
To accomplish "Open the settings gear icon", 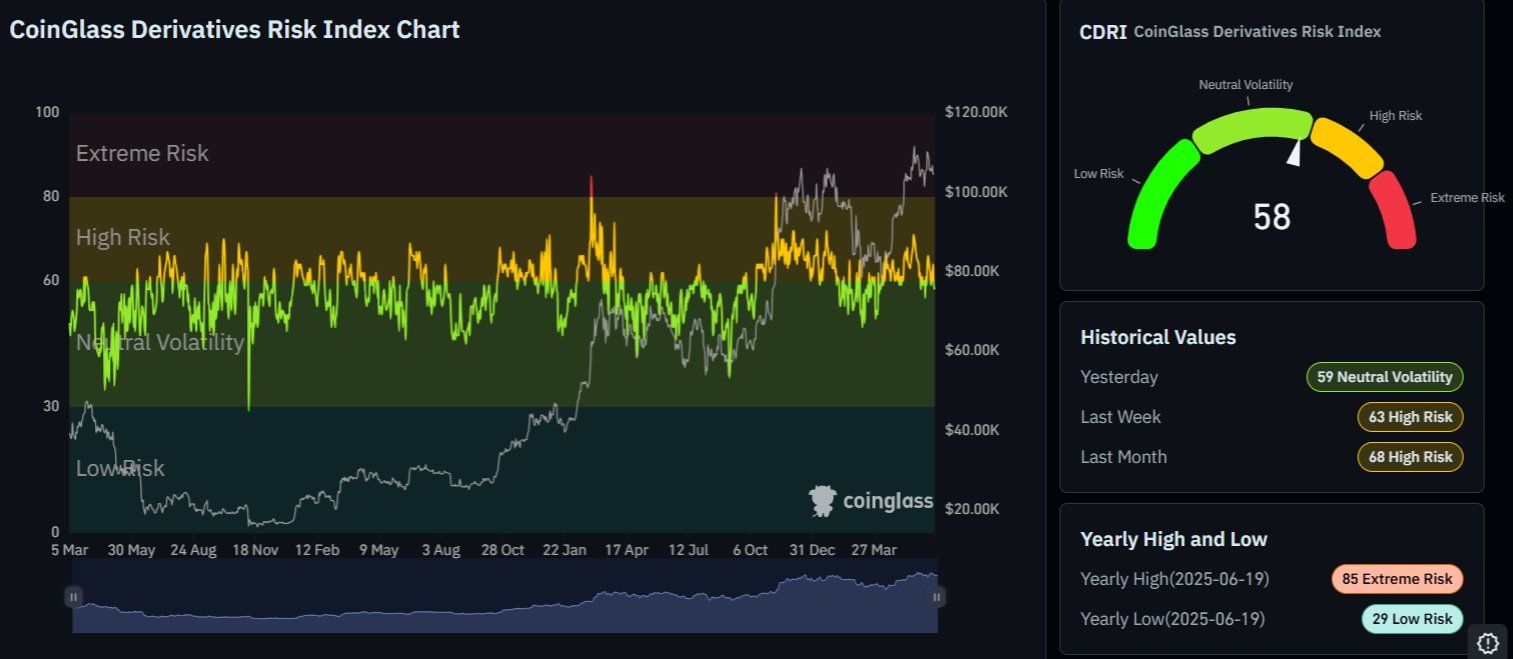I will pyautogui.click(x=1487, y=642).
